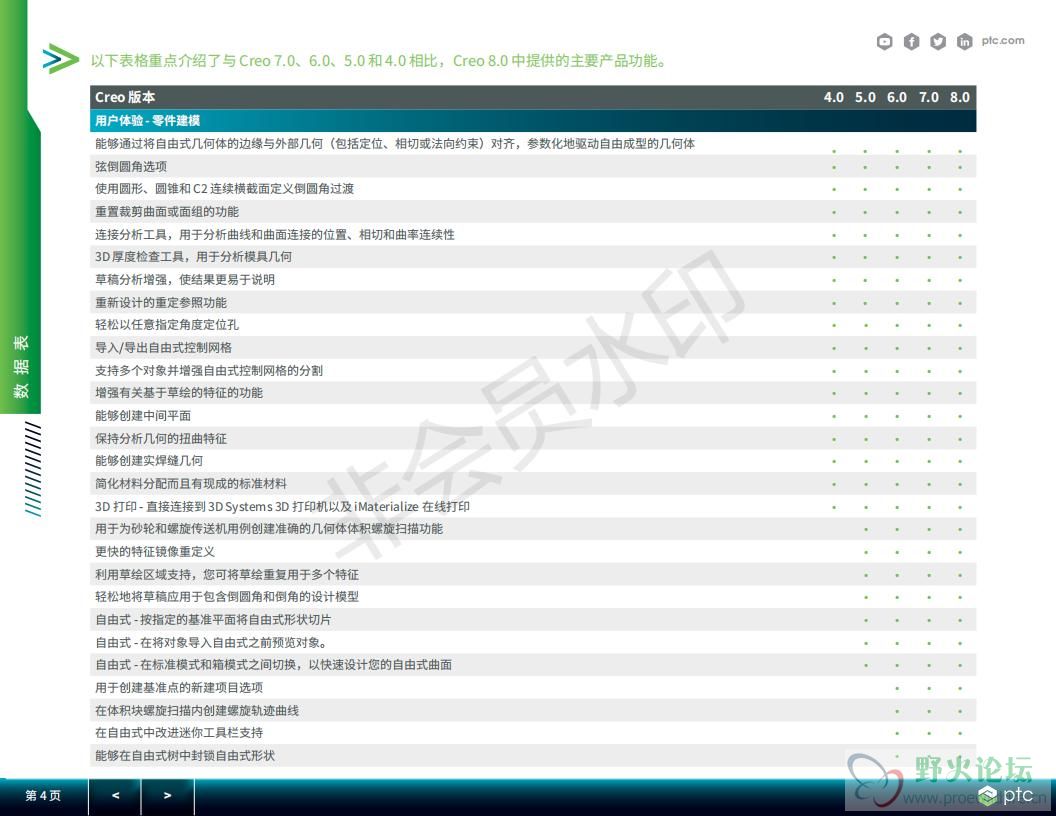Select the 用户体验 - 零件建模 section header
This screenshot has width=1056, height=816.
tap(533, 121)
